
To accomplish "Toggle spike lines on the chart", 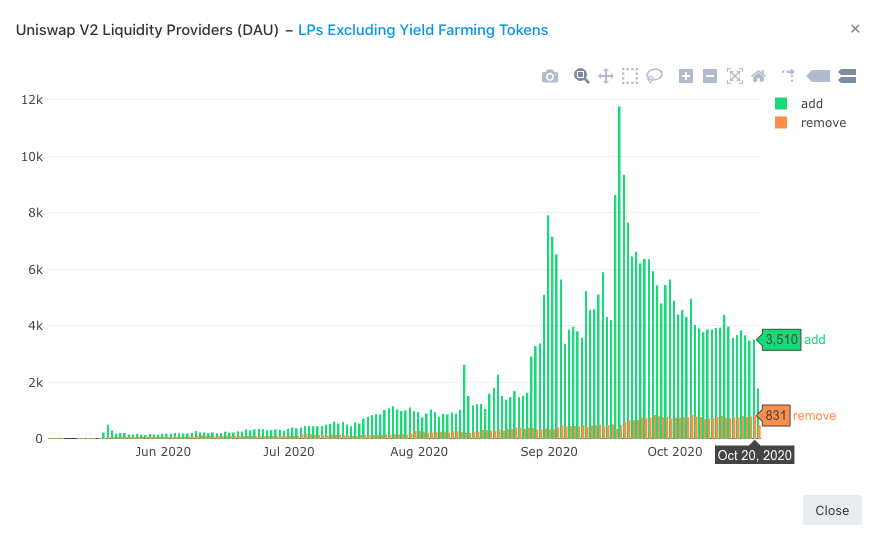I will click(x=789, y=75).
